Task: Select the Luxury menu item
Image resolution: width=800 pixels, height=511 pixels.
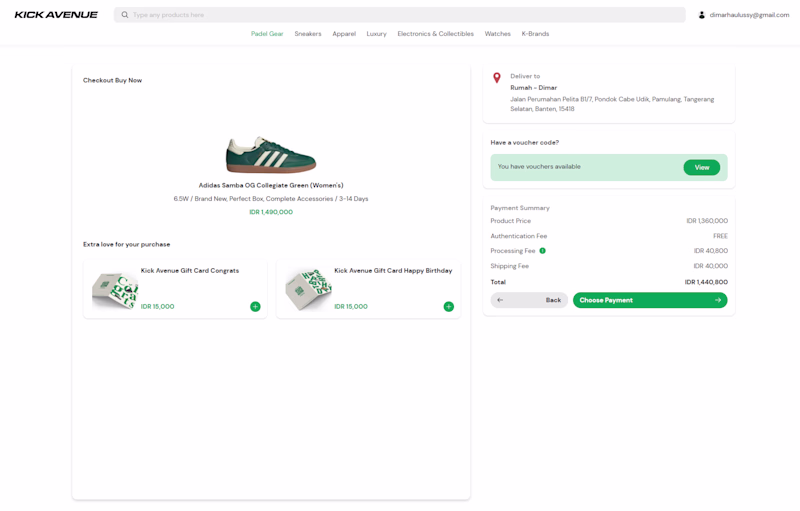Action: (376, 34)
